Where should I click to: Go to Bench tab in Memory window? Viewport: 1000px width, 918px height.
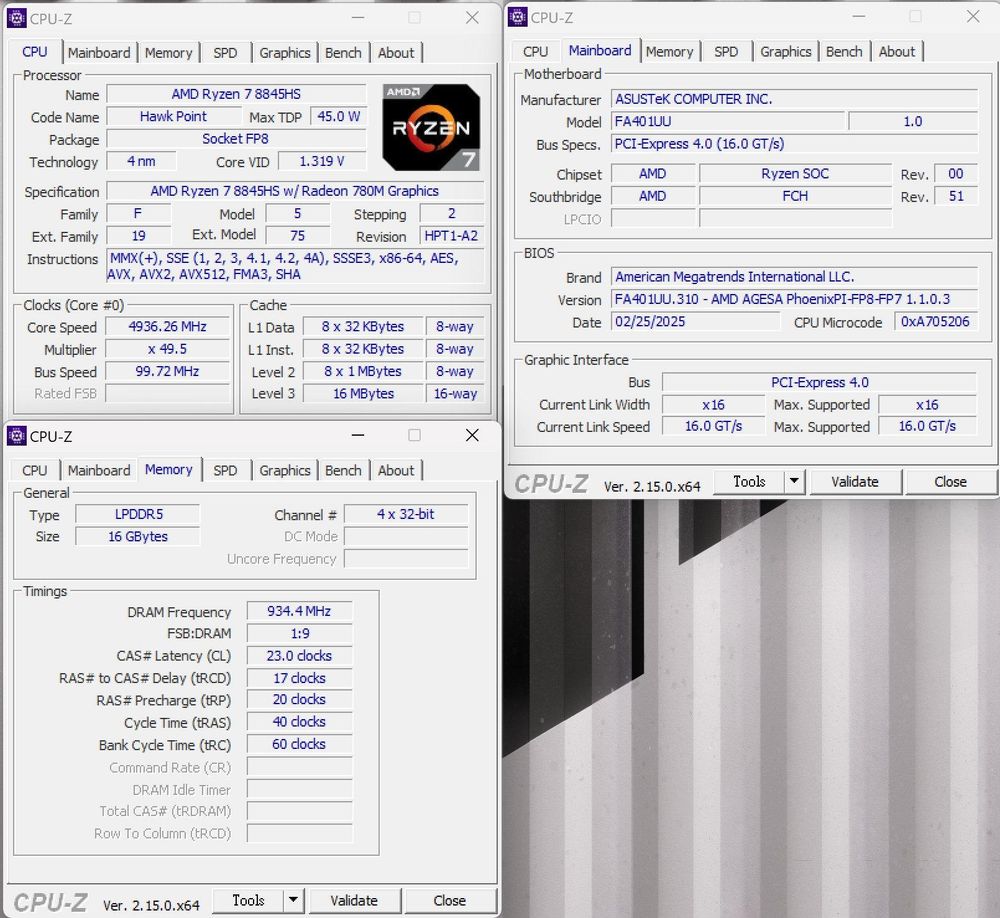[343, 471]
